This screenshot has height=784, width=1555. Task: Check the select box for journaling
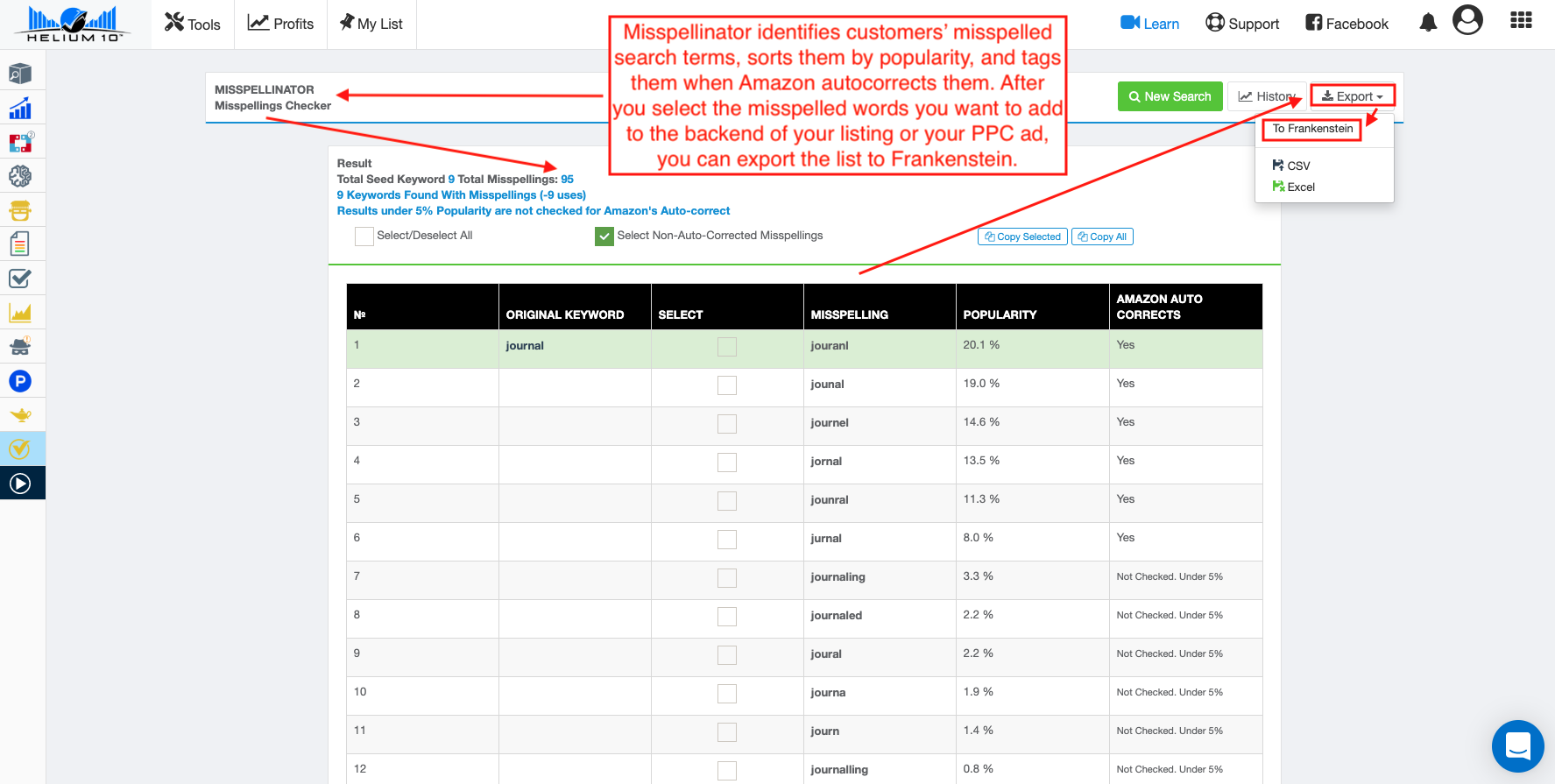coord(727,578)
